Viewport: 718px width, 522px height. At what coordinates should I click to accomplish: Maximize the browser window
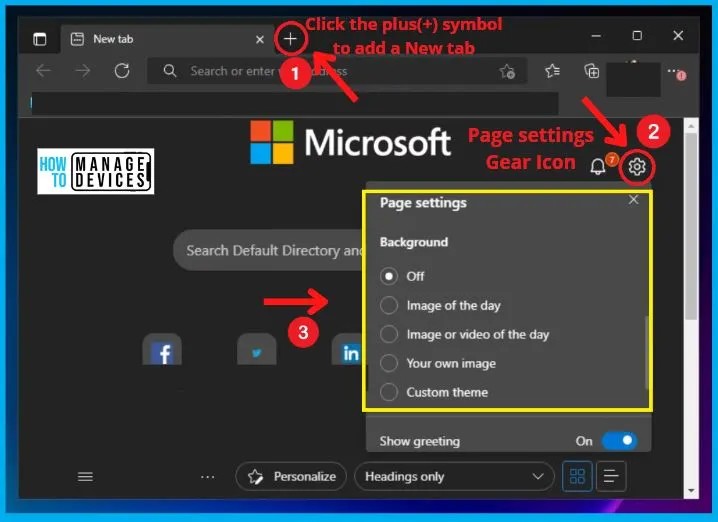(x=637, y=36)
